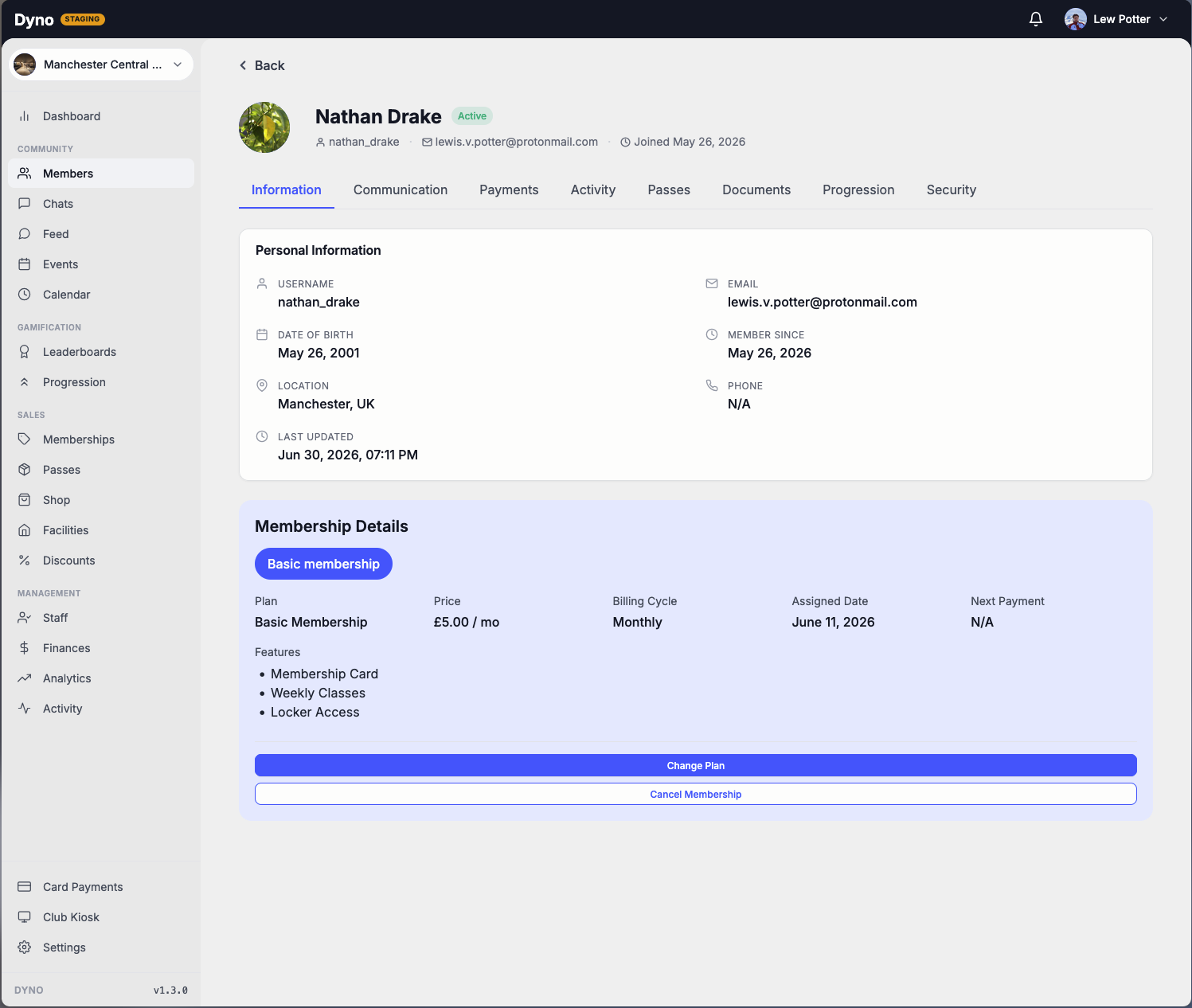Click the Memberships tag icon
The height and width of the screenshot is (1008, 1192).
pos(25,440)
